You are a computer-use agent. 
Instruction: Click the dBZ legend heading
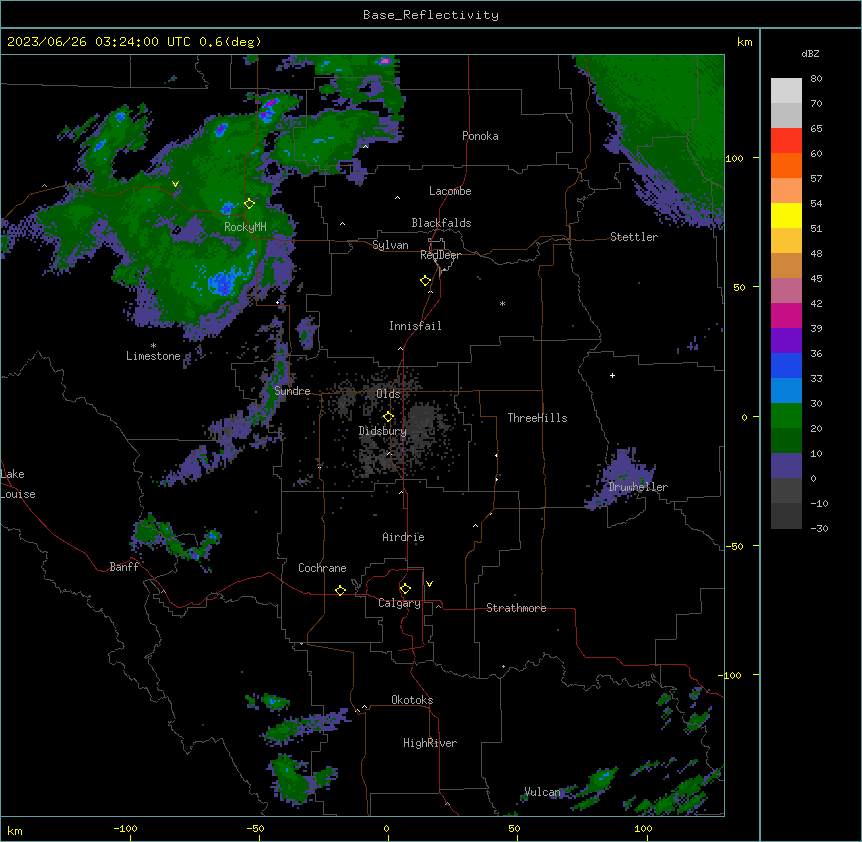point(810,53)
